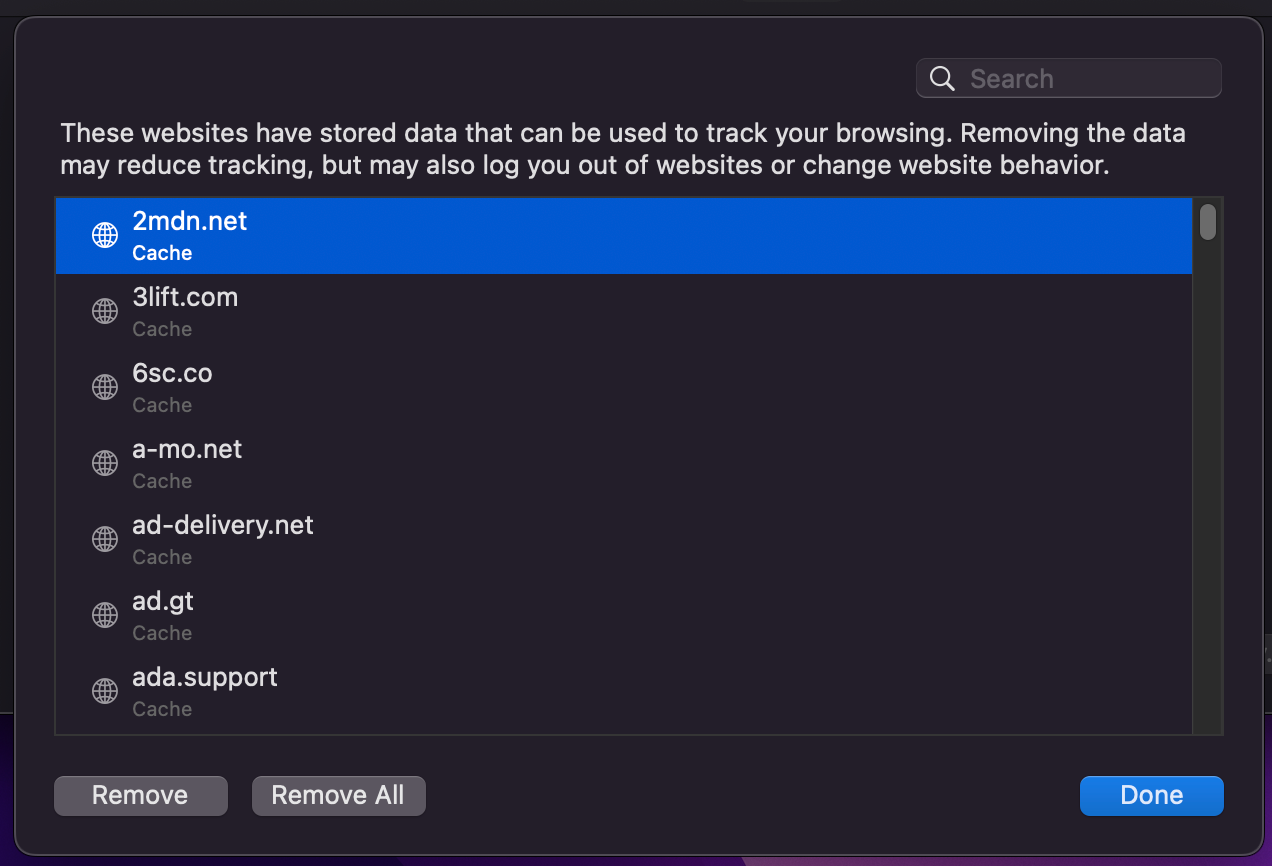Click the globe icon next to 3lift.com
This screenshot has width=1272, height=866.
point(105,311)
